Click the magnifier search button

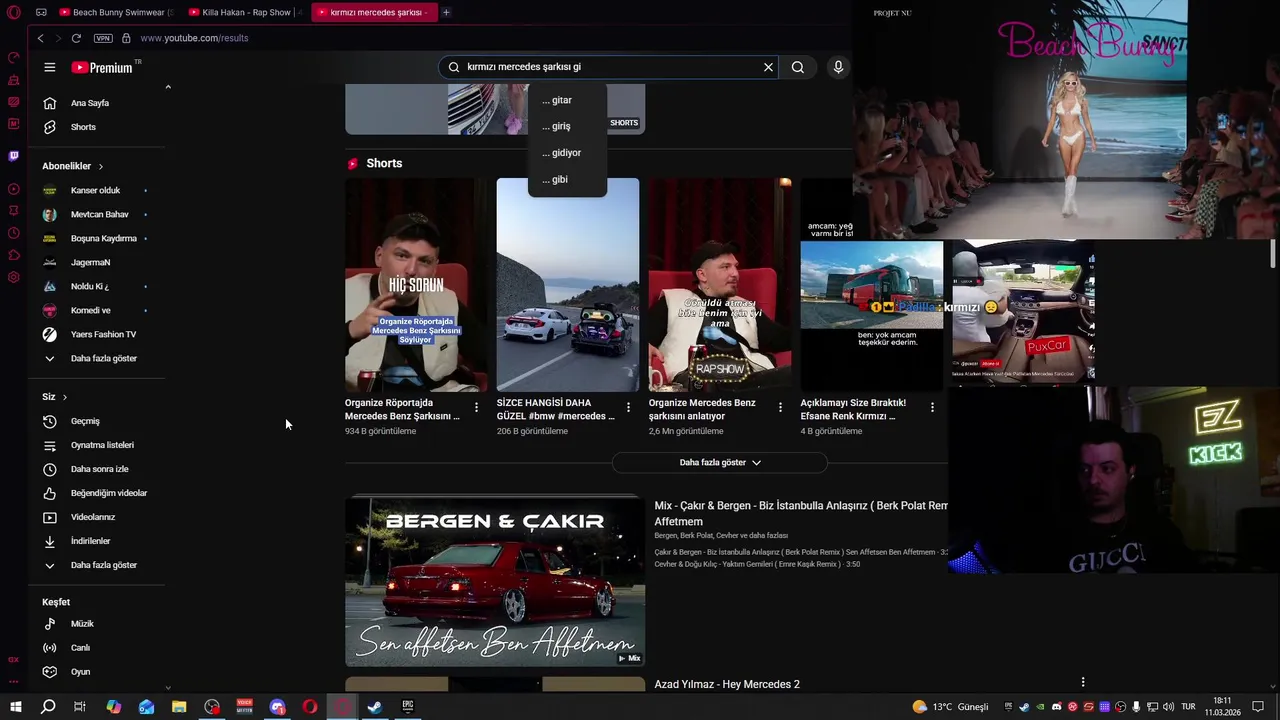pyautogui.click(x=797, y=67)
